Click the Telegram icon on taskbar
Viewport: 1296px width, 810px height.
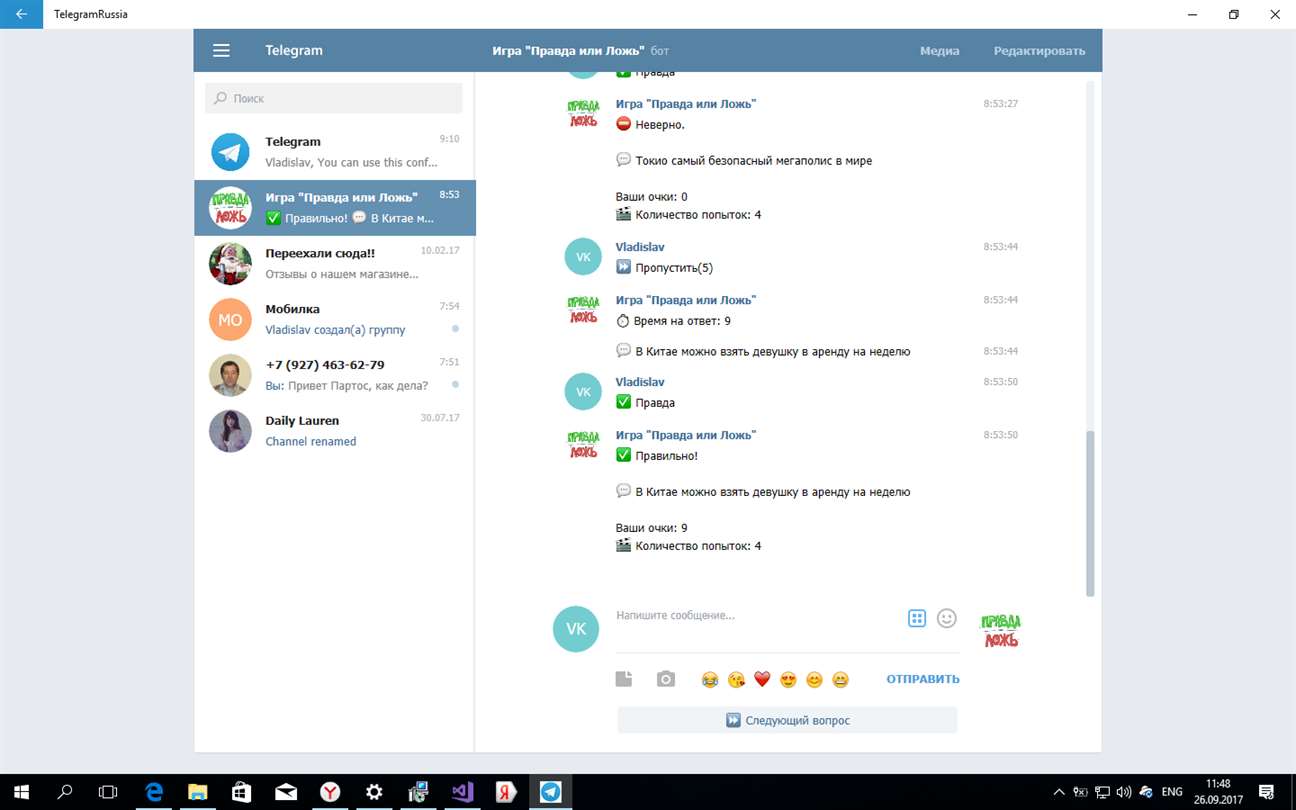[x=550, y=792]
